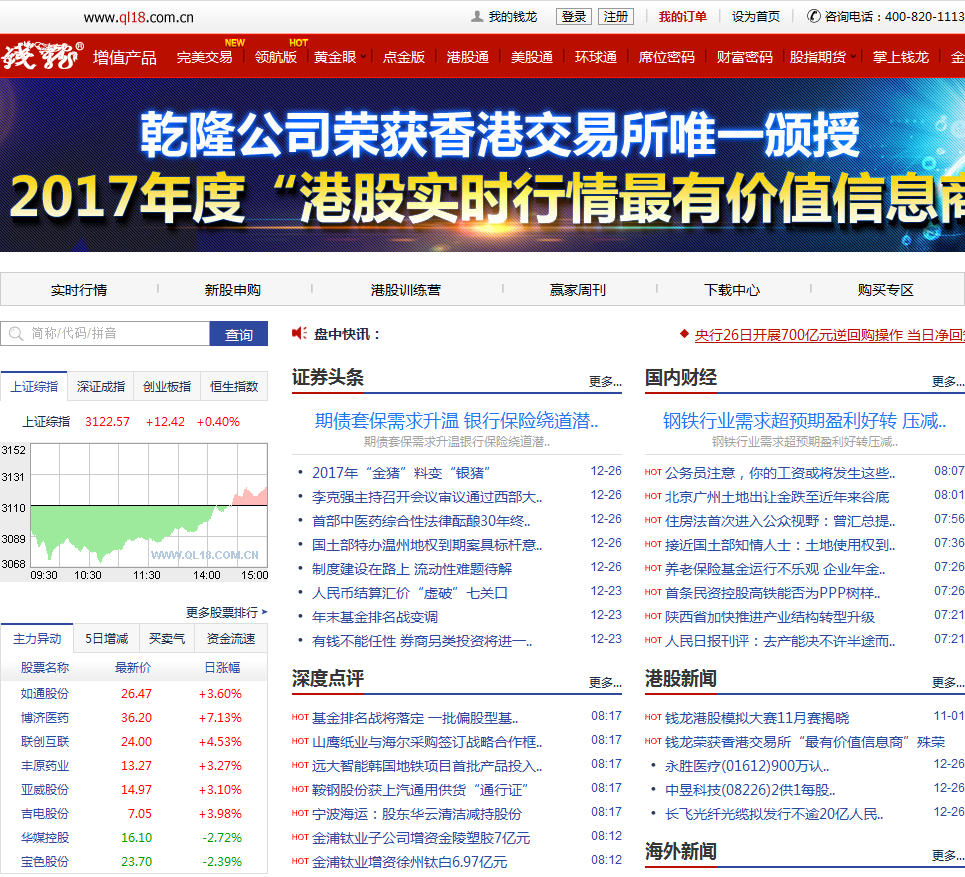This screenshot has height=877, width=965.
Task: Click the phone icon beside 咨询电话
Action: [814, 17]
